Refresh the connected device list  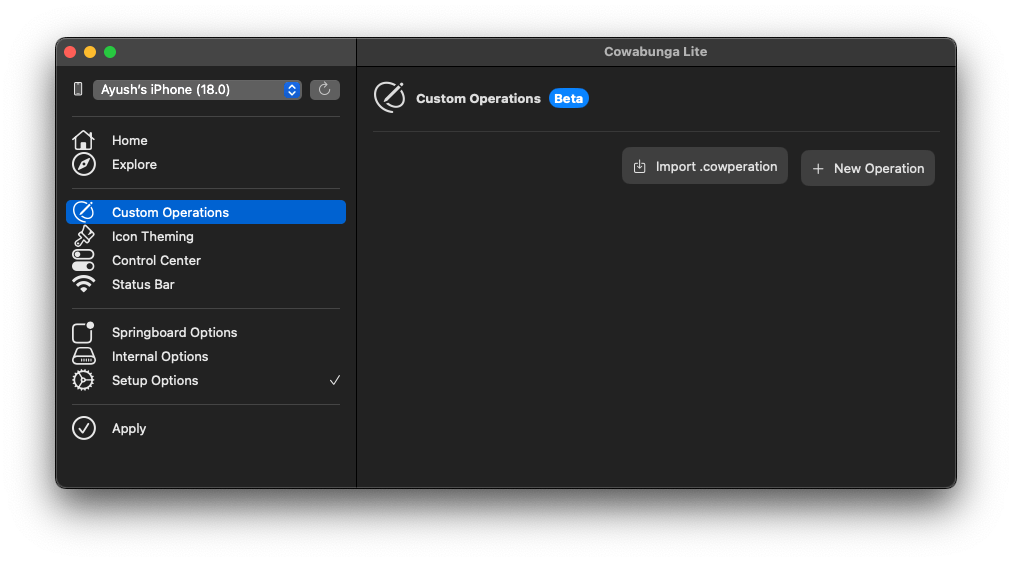[x=325, y=90]
